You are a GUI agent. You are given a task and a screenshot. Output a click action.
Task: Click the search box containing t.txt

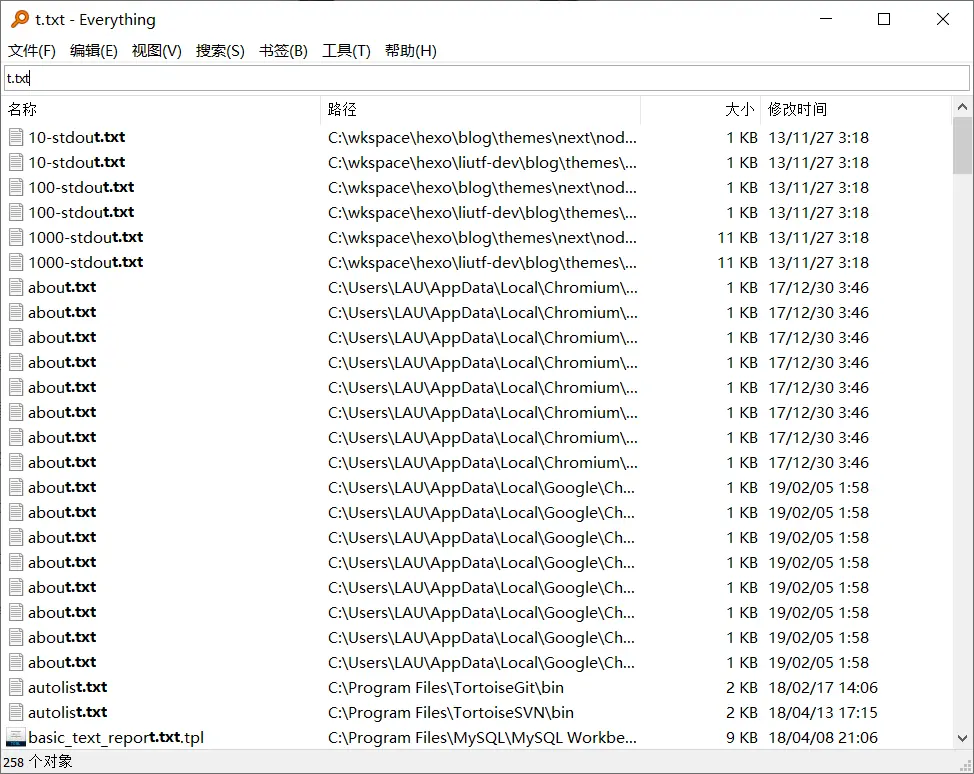point(486,78)
